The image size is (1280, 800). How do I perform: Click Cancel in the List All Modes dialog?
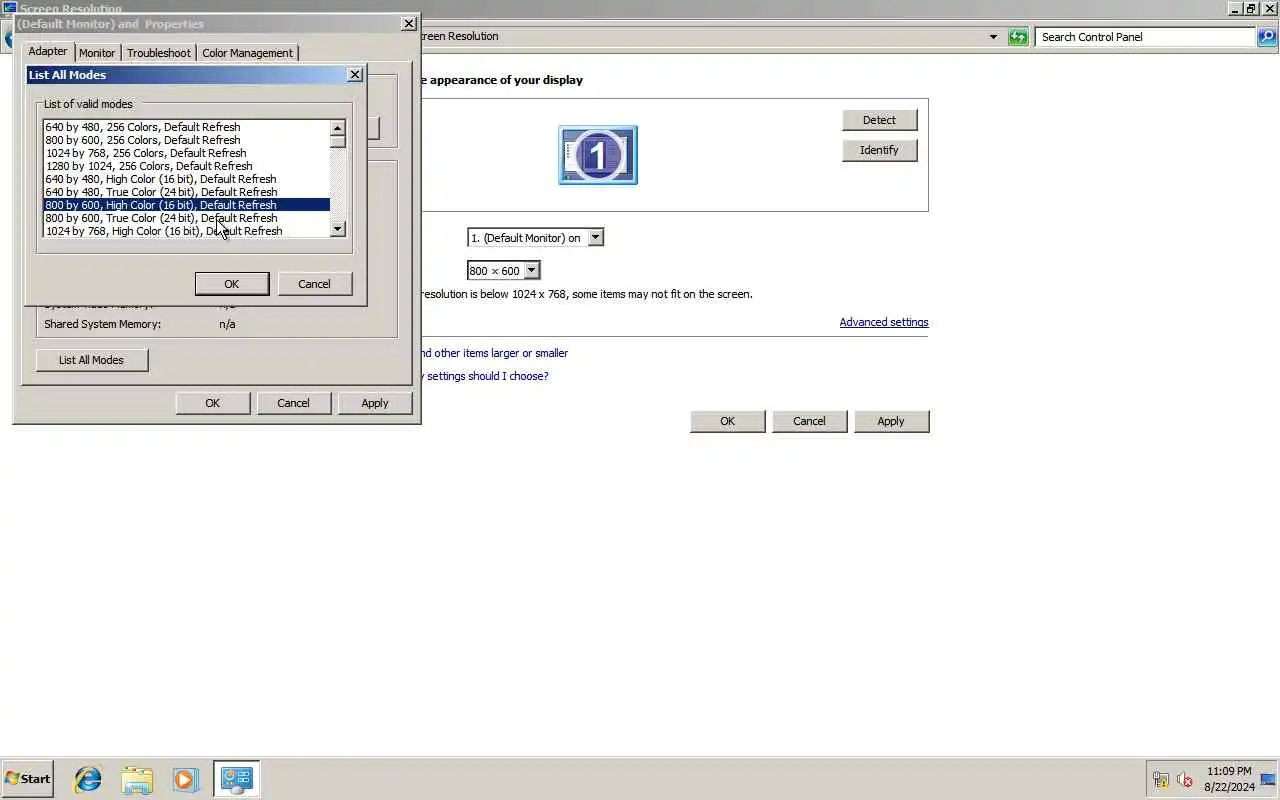pos(314,284)
